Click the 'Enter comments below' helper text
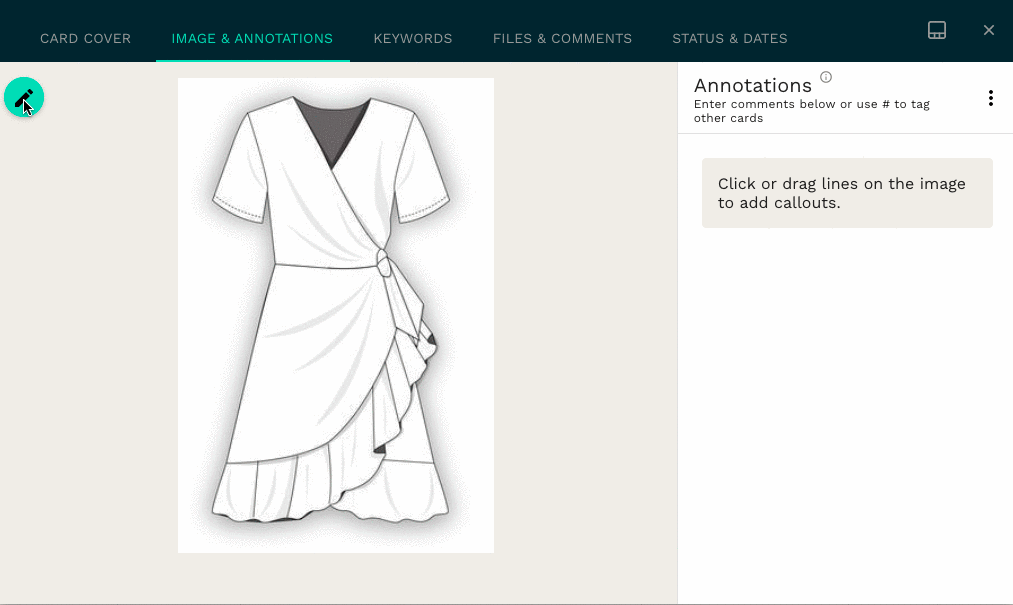The image size is (1013, 605). pyautogui.click(x=811, y=111)
